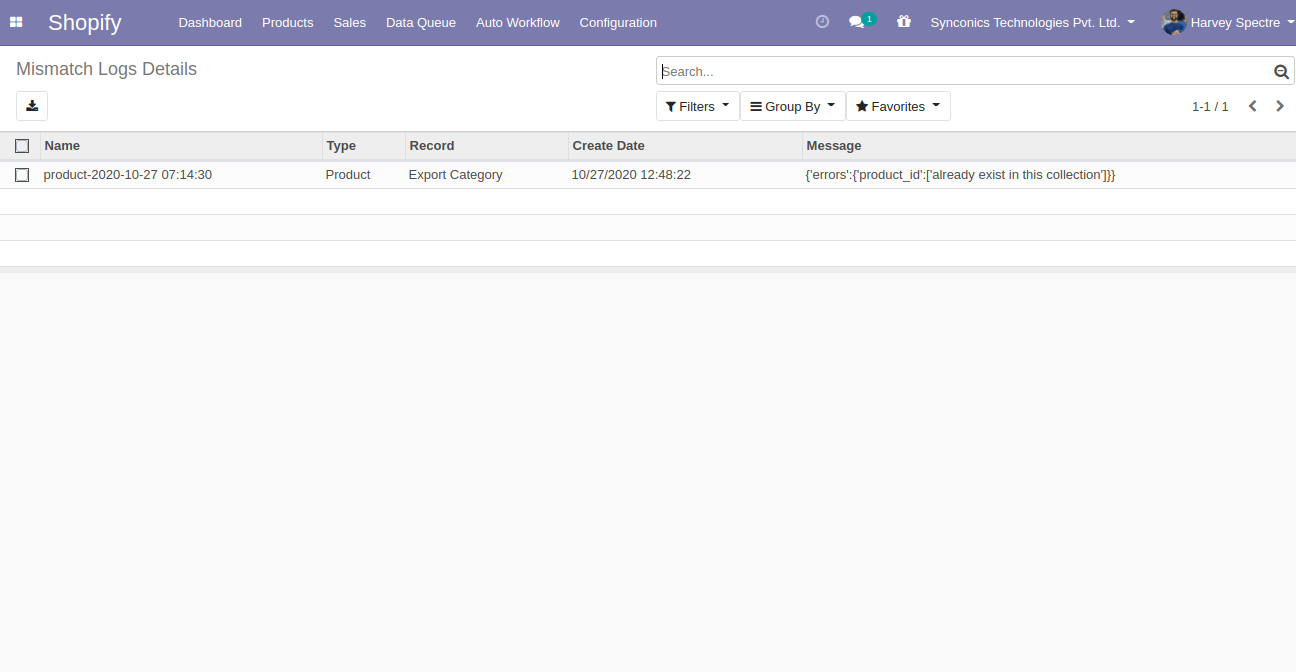The height and width of the screenshot is (672, 1296).
Task: Click the search magnifier icon
Action: (x=1281, y=72)
